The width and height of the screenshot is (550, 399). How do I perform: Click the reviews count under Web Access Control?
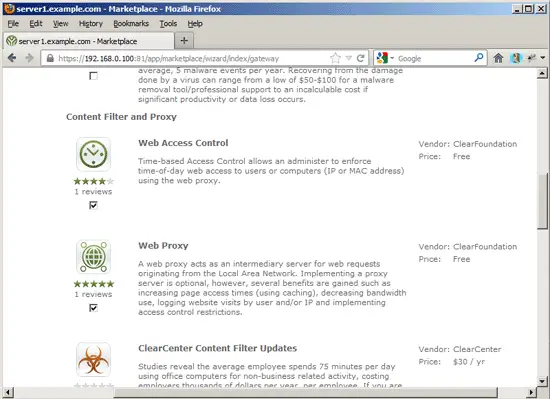click(x=93, y=192)
